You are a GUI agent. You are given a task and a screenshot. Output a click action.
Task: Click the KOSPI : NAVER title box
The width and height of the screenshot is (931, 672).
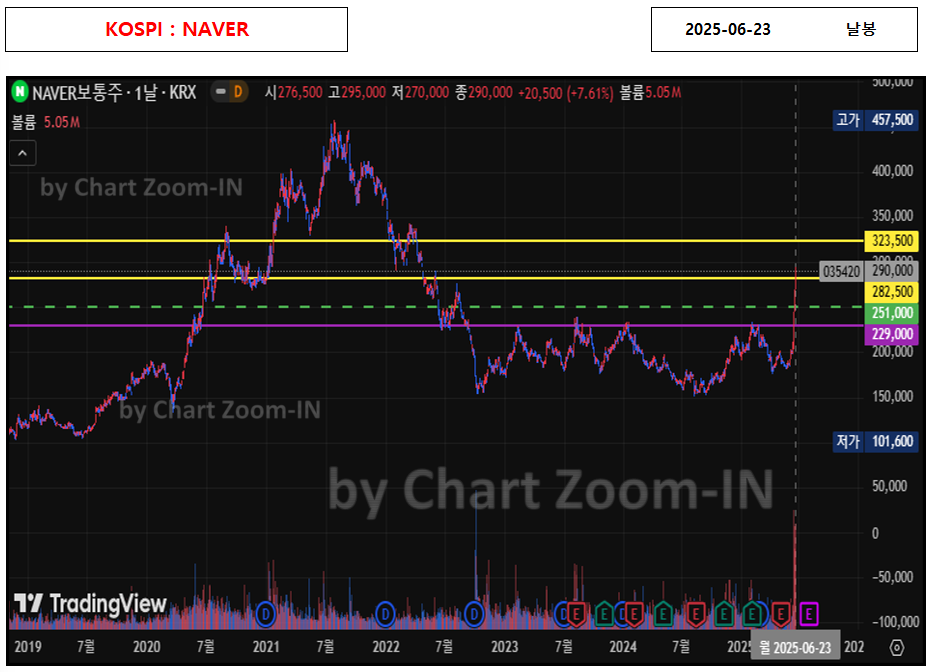point(176,30)
